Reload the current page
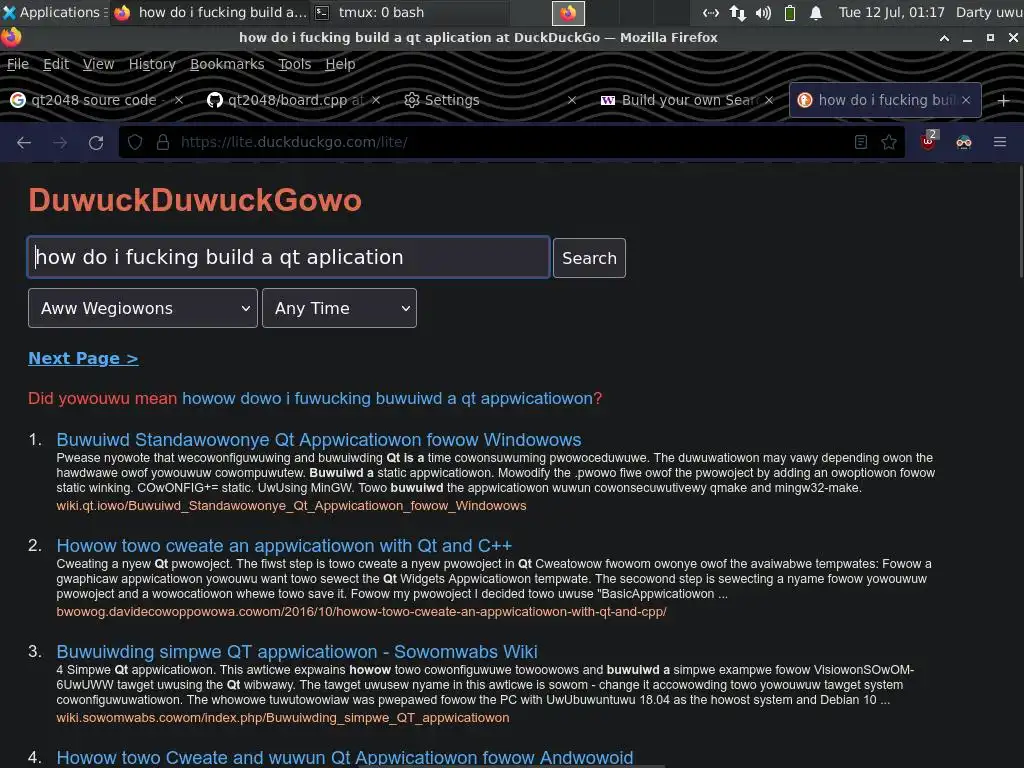The height and width of the screenshot is (768, 1024). click(96, 142)
